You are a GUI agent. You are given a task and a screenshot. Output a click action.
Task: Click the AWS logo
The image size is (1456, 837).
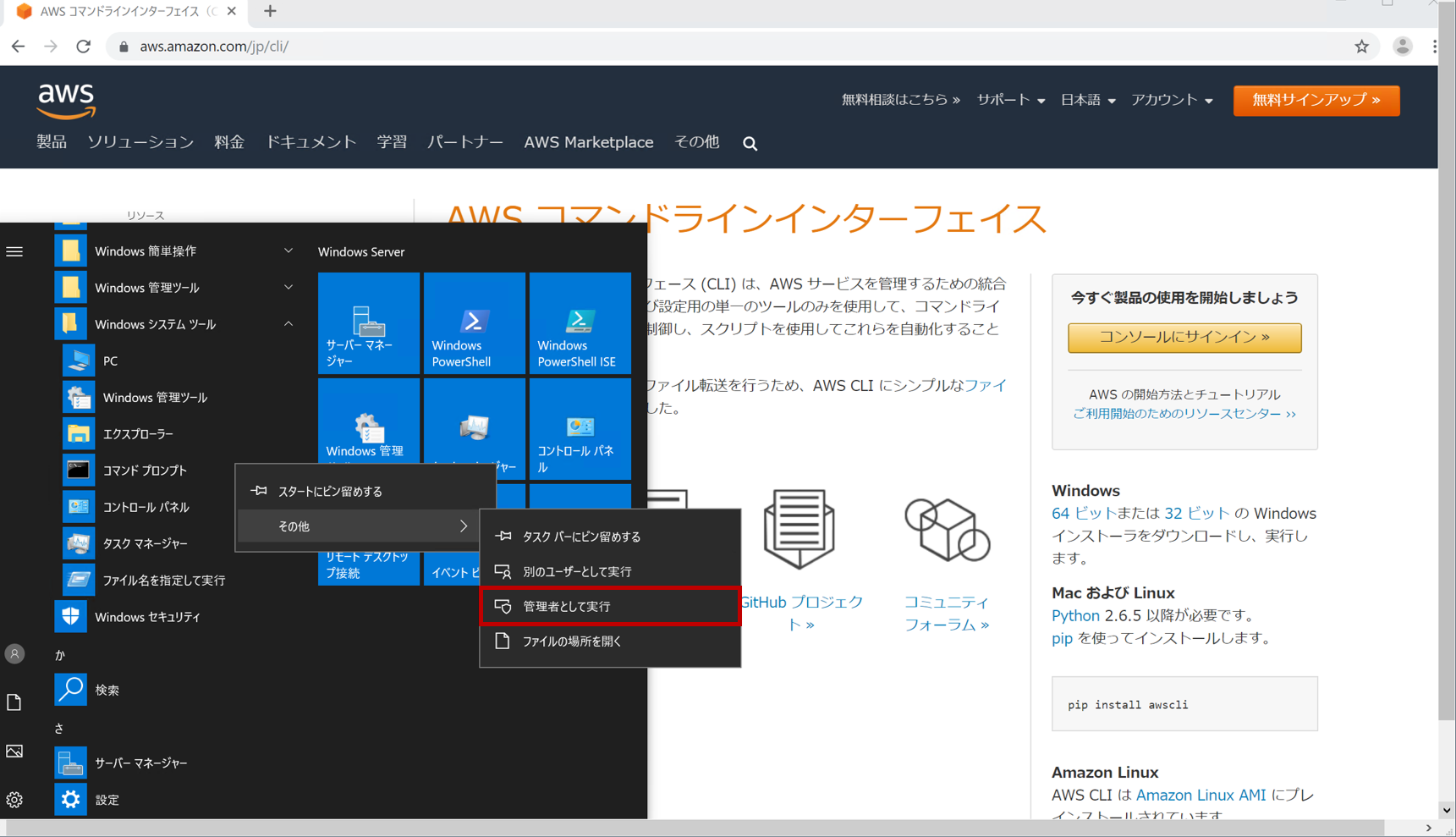tap(66, 101)
